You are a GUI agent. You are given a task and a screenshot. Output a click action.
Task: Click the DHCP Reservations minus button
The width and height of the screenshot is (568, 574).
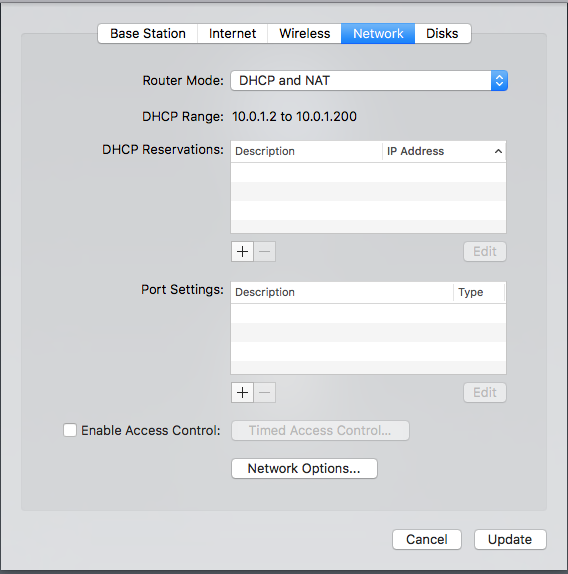pyautogui.click(x=265, y=251)
